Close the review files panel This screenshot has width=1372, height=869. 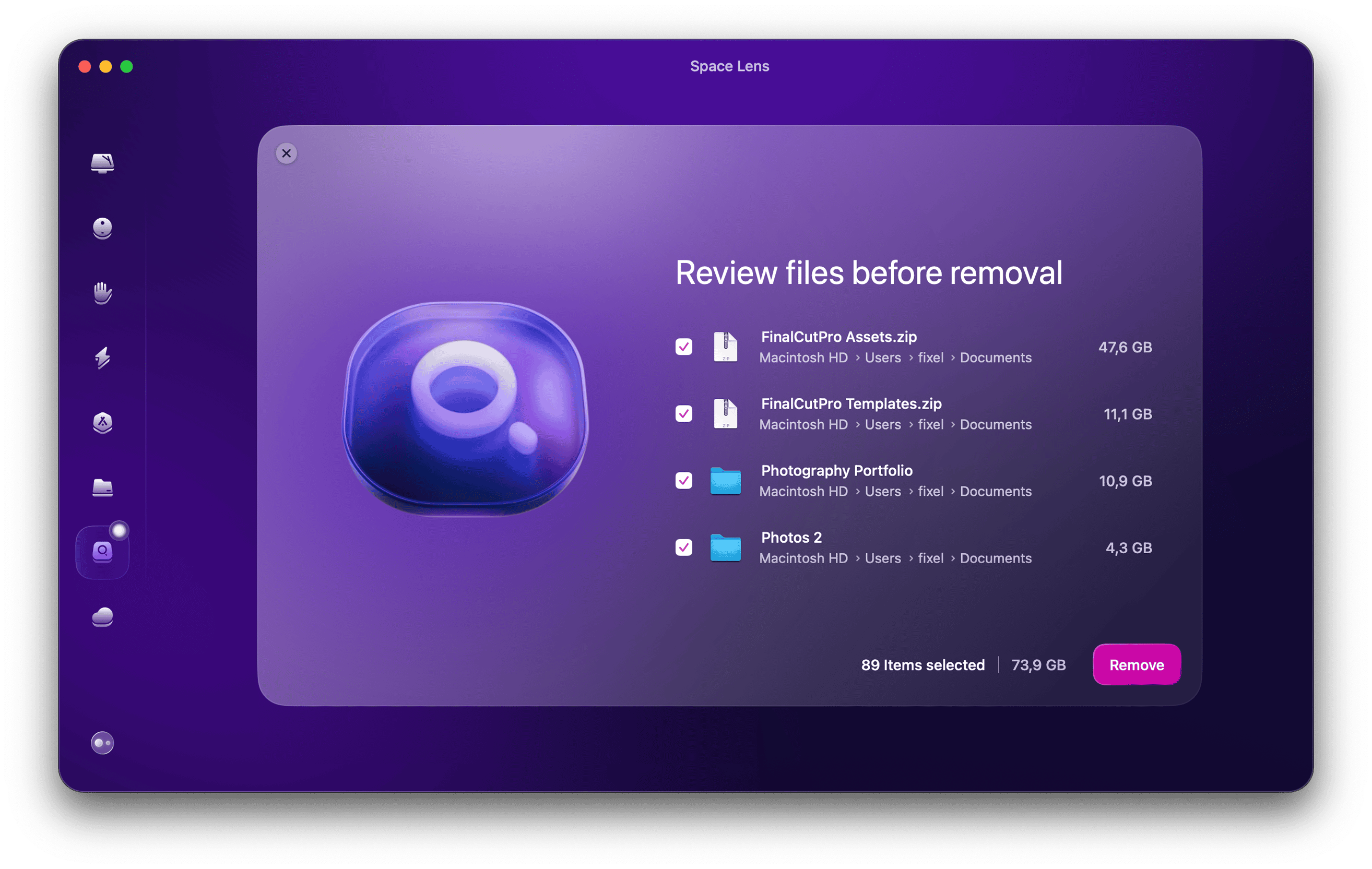click(x=286, y=153)
